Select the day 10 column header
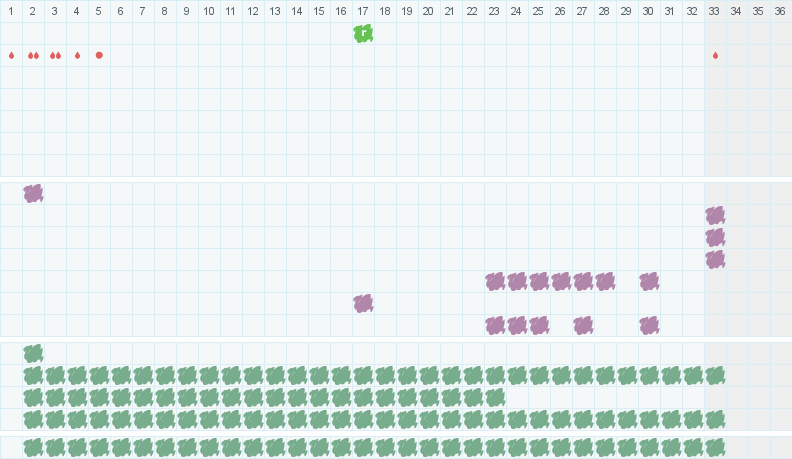The height and width of the screenshot is (459, 792). [209, 11]
